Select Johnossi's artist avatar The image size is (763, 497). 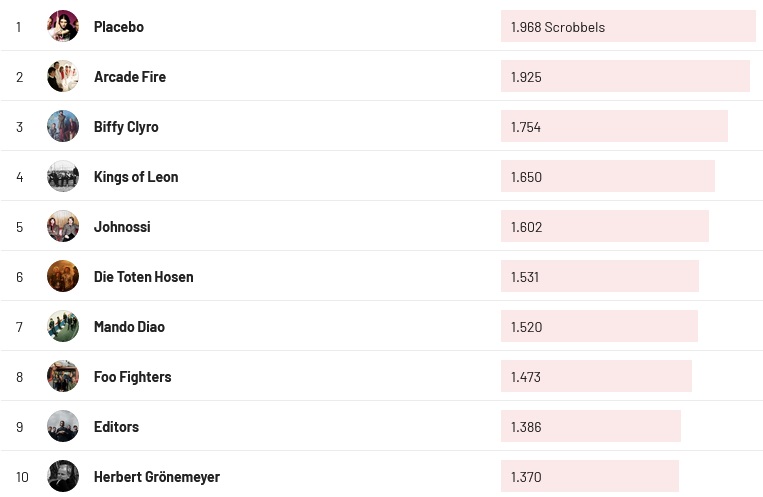[63, 226]
